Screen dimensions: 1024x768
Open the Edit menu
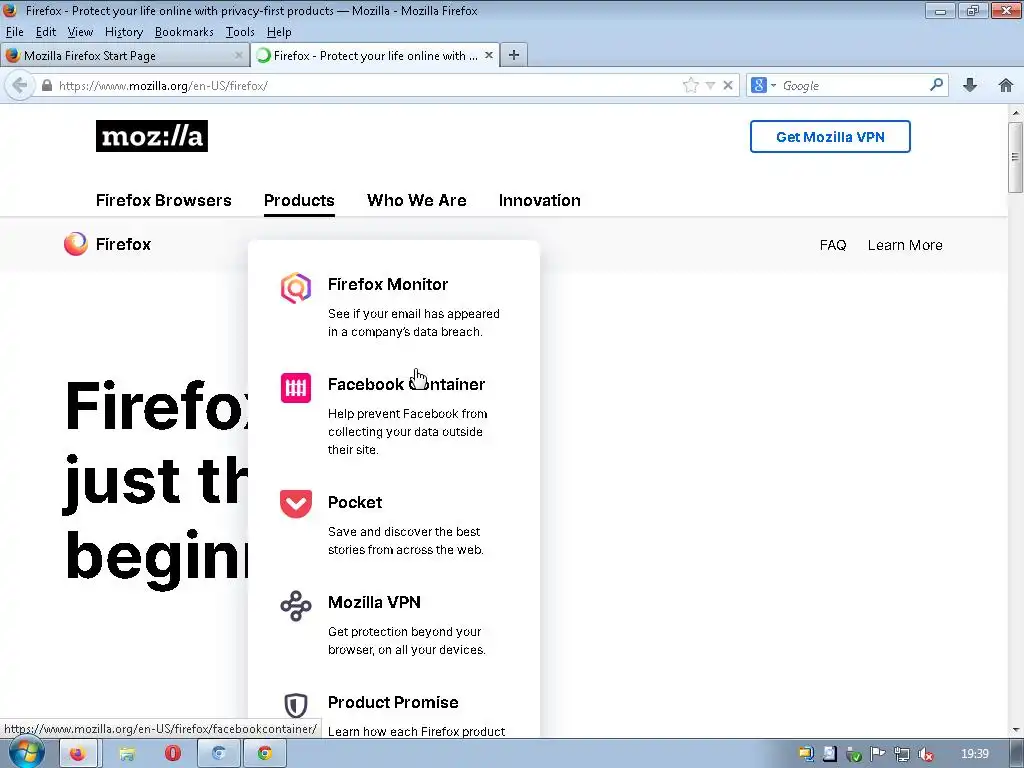[x=46, y=31]
